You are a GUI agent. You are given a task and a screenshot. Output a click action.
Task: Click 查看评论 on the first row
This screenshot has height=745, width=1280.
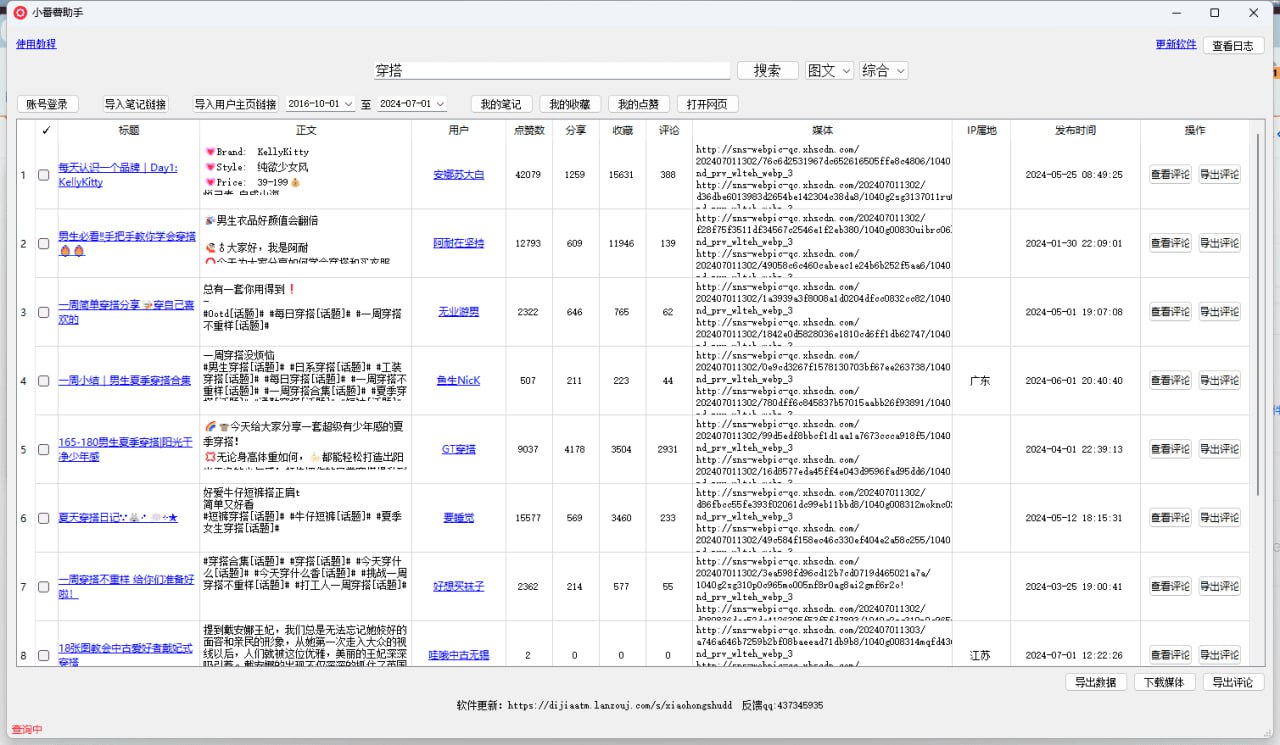coord(1170,173)
